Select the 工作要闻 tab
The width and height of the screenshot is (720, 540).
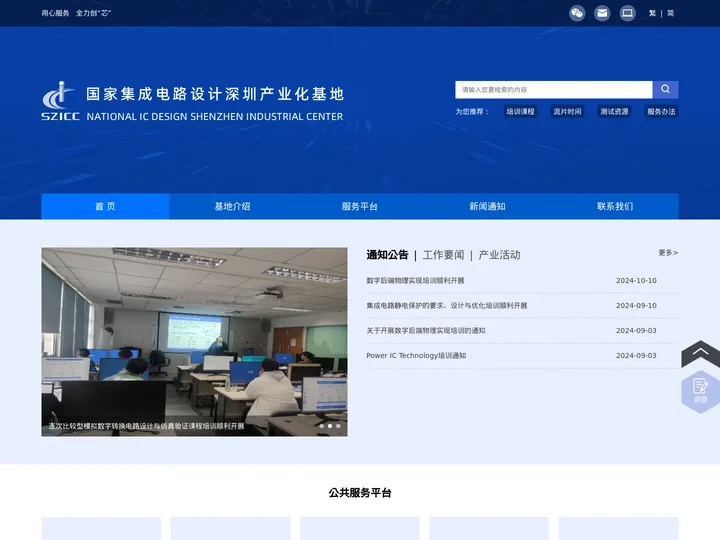point(443,255)
